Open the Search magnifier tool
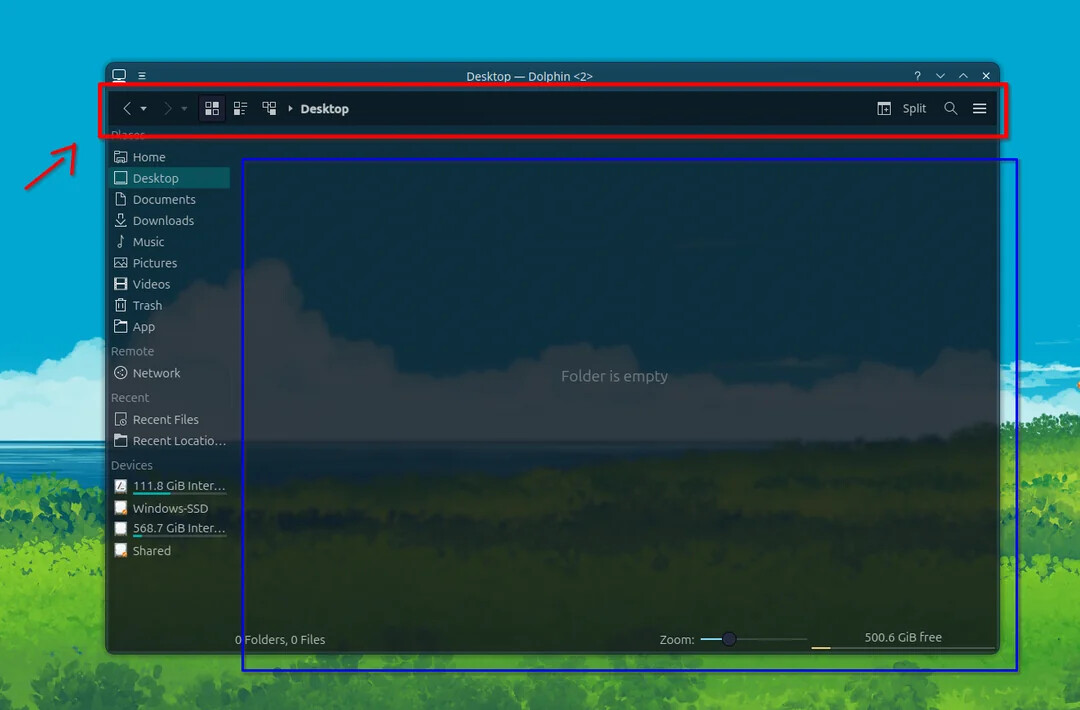The width and height of the screenshot is (1080, 710). [x=951, y=109]
